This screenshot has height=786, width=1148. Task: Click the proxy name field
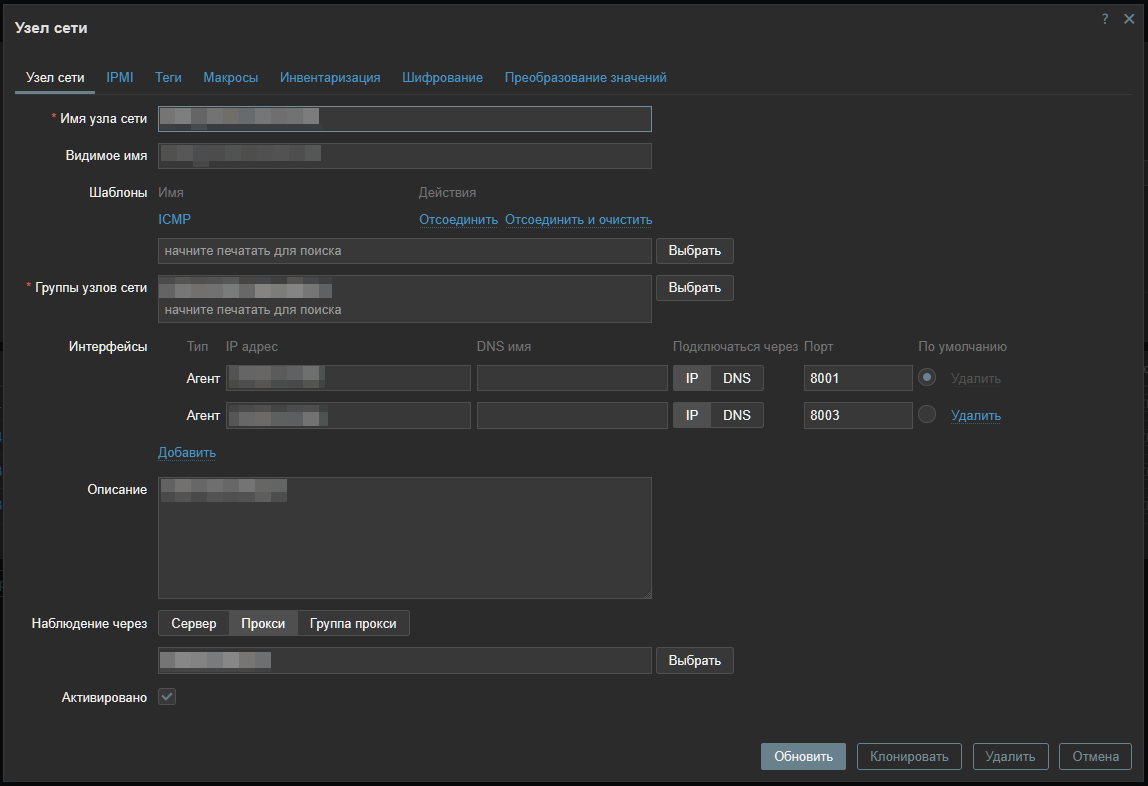pos(405,660)
